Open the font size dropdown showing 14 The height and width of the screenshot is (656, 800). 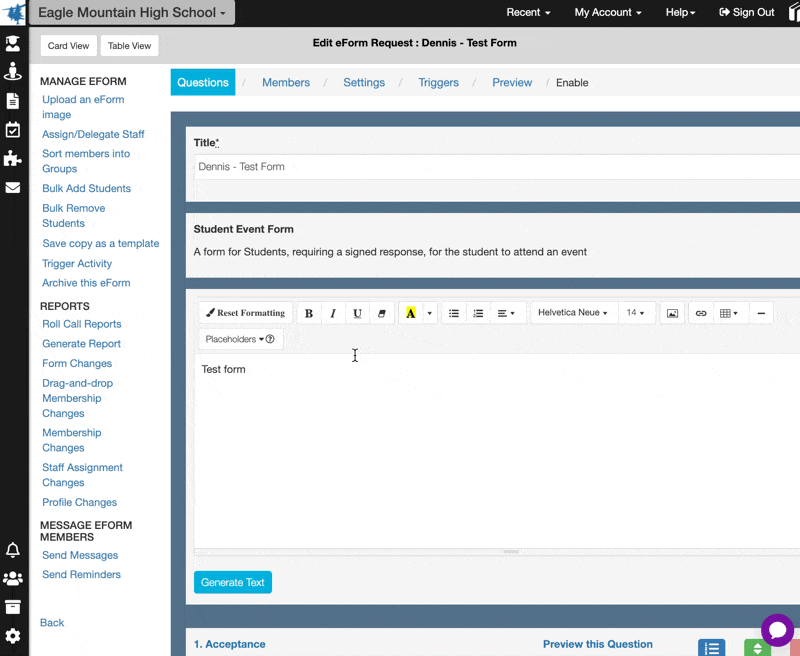[x=637, y=313]
